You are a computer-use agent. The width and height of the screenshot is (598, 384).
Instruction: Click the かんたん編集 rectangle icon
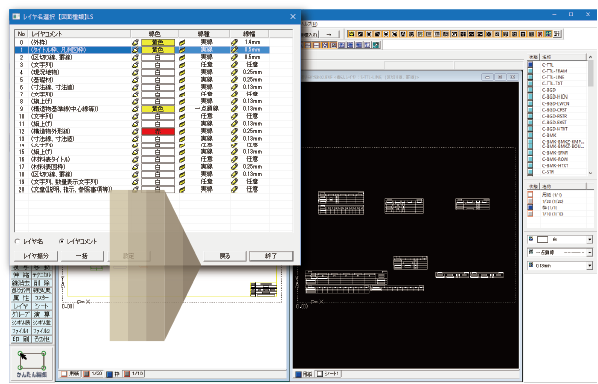click(x=32, y=361)
